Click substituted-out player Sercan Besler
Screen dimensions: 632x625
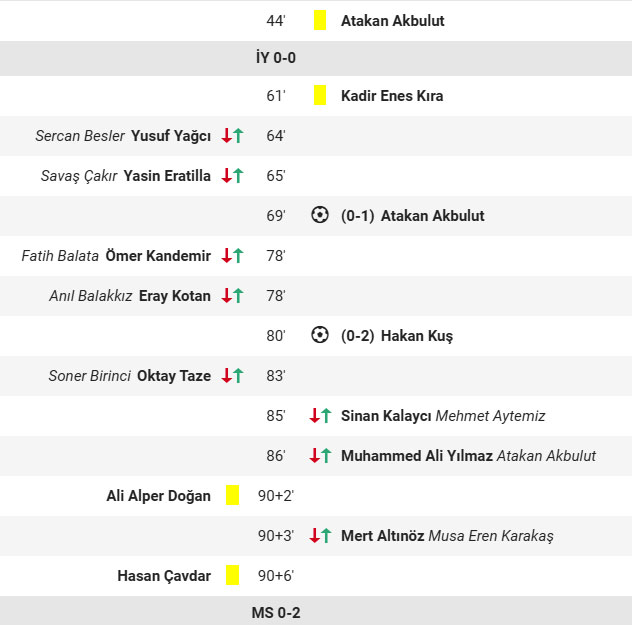point(80,136)
